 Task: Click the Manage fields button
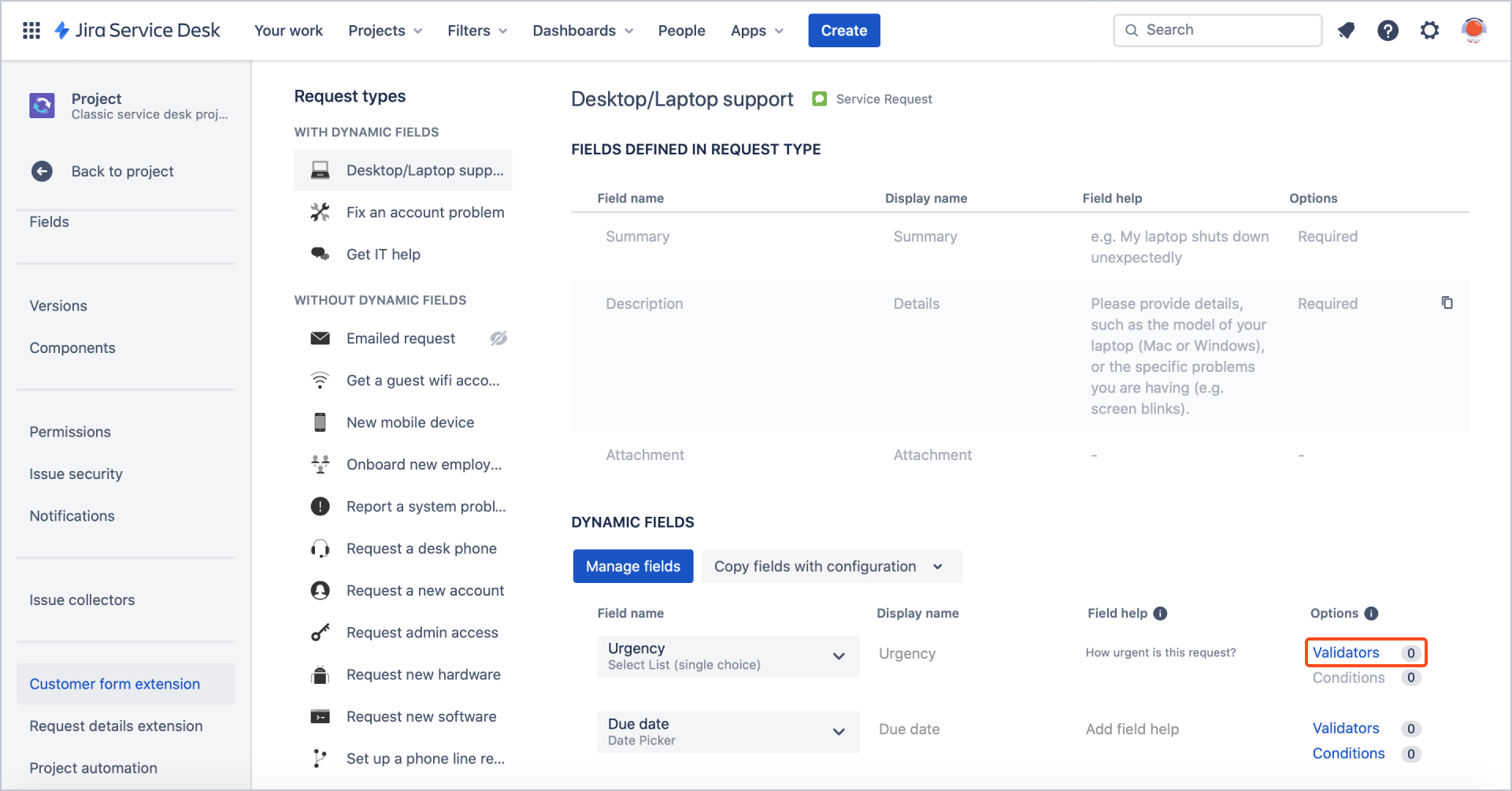point(632,566)
